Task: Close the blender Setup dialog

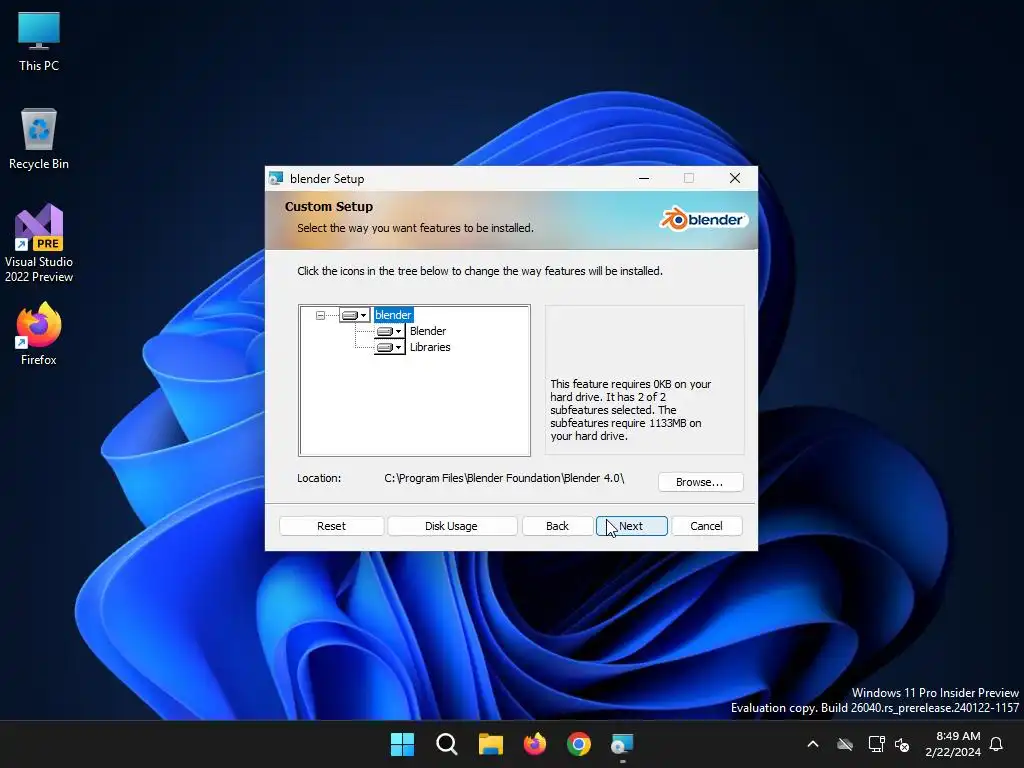Action: (735, 178)
